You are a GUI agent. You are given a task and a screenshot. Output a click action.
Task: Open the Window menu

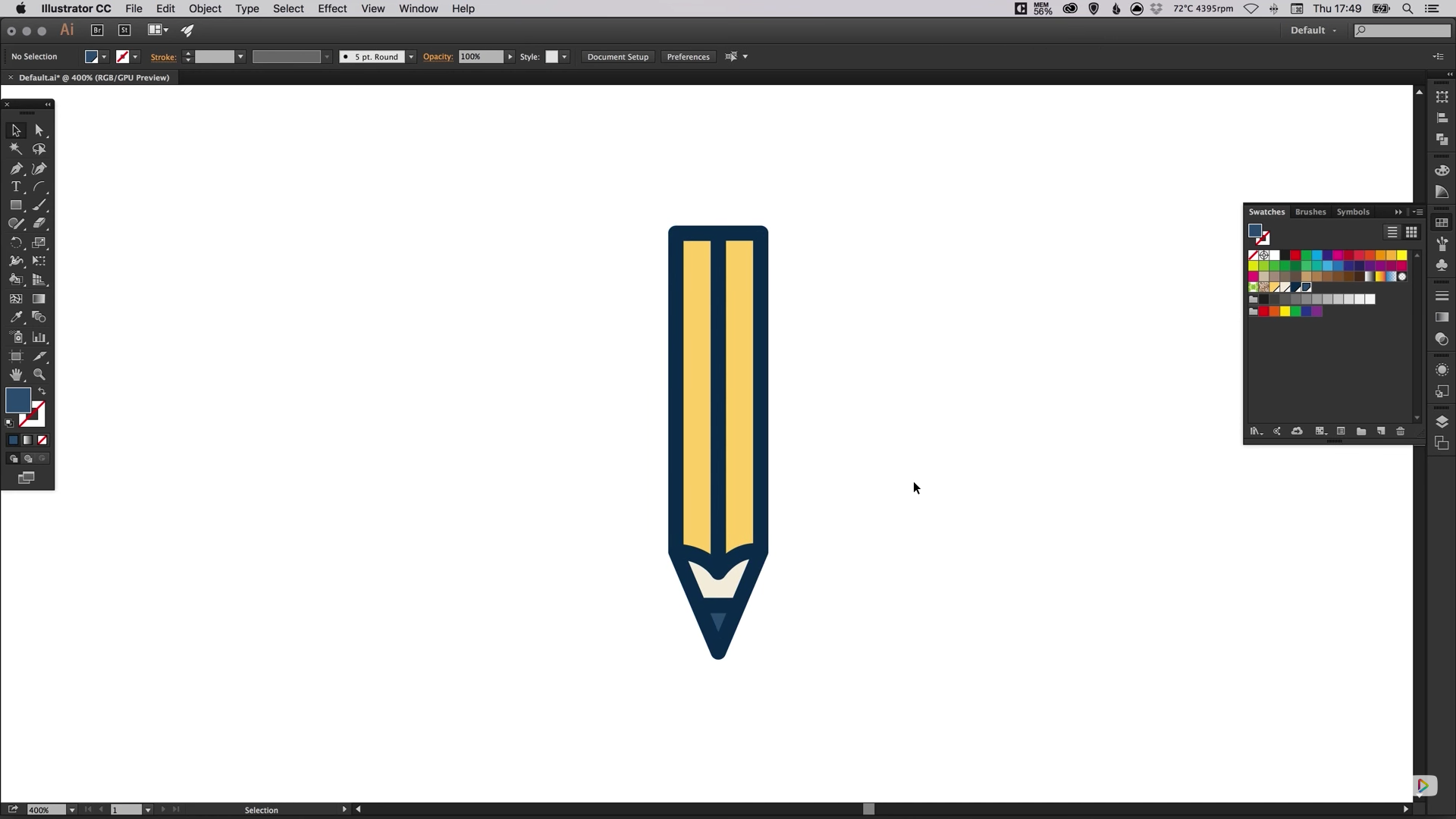[418, 8]
